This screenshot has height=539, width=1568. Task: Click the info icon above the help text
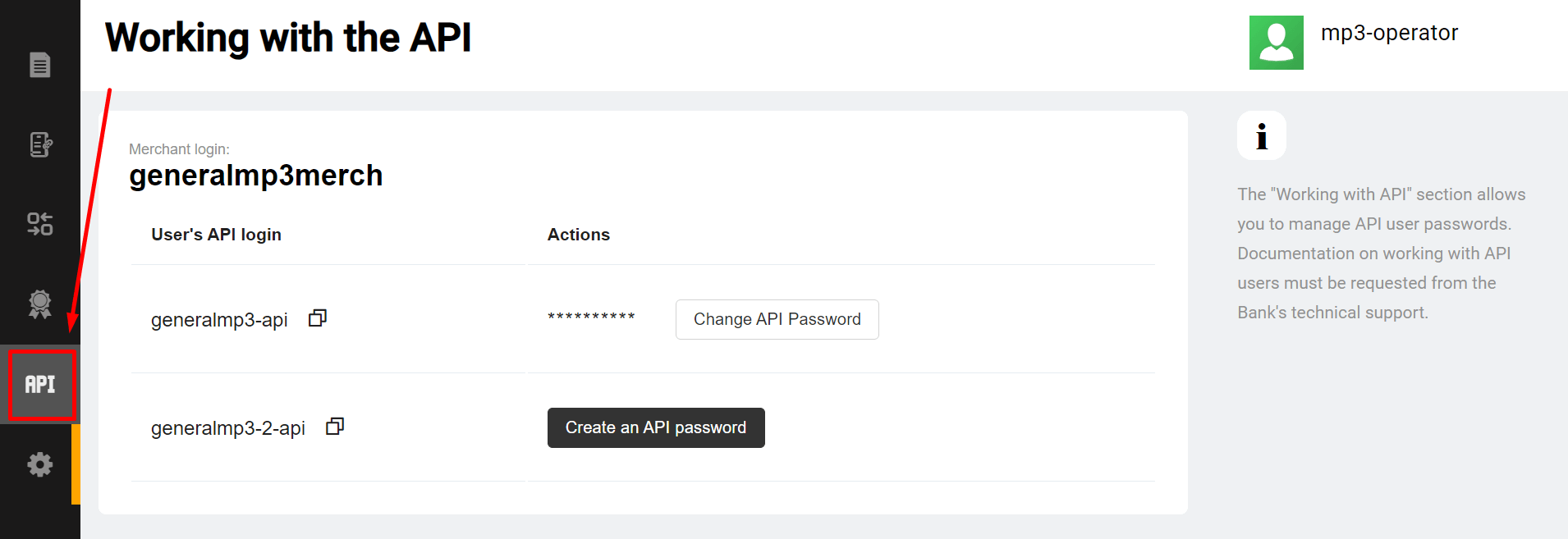tap(1261, 136)
